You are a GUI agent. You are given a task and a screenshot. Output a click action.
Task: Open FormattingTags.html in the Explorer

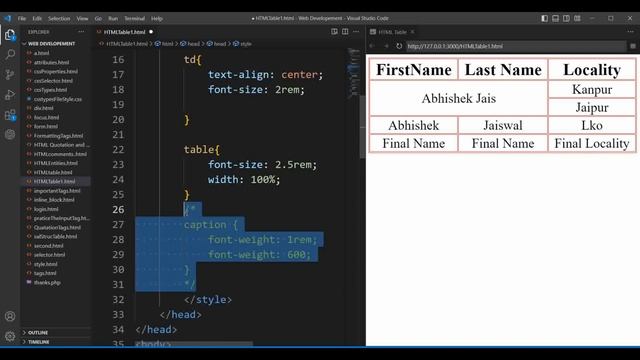click(58, 136)
